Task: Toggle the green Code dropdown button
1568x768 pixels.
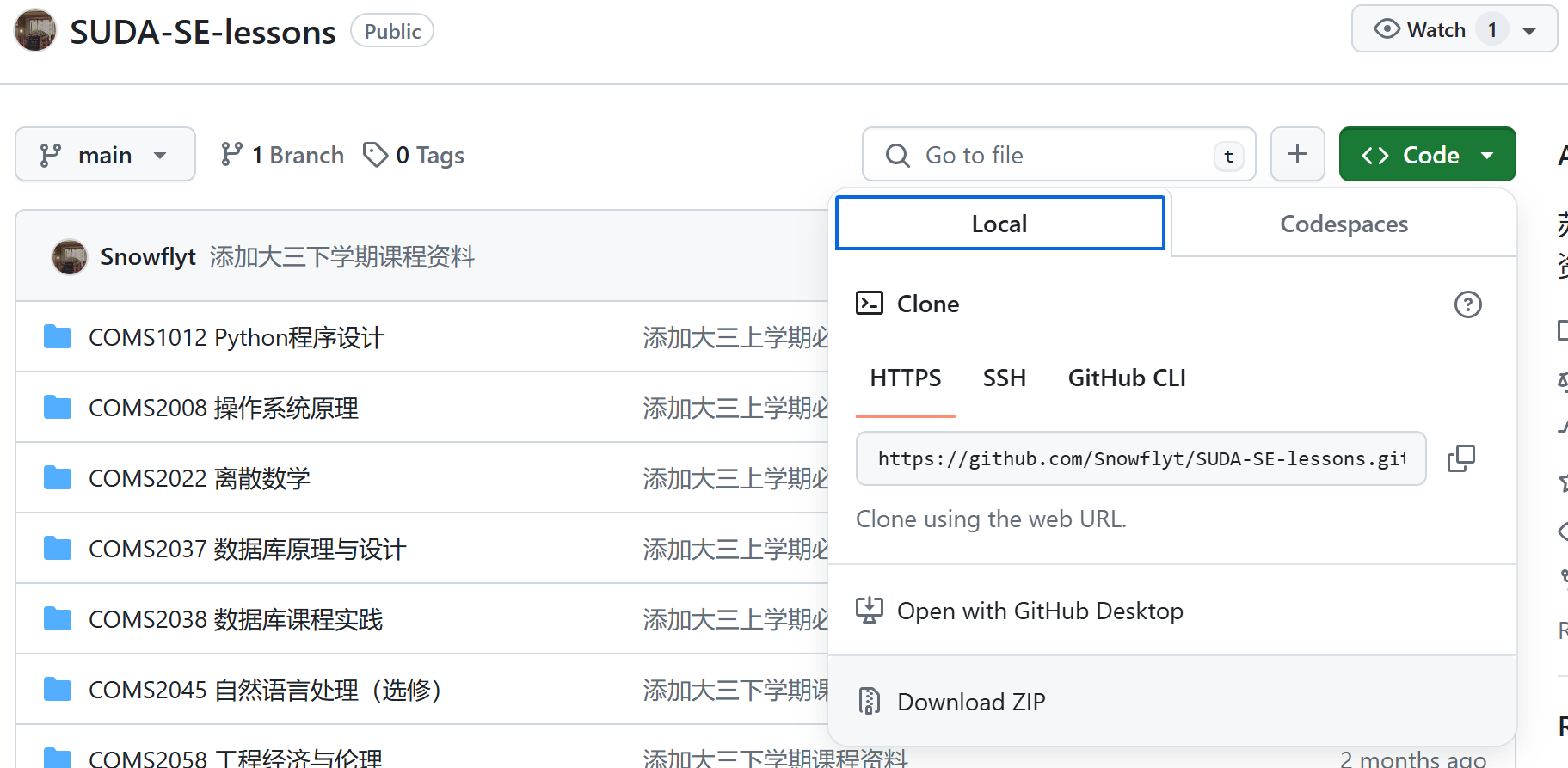Action: click(x=1427, y=155)
